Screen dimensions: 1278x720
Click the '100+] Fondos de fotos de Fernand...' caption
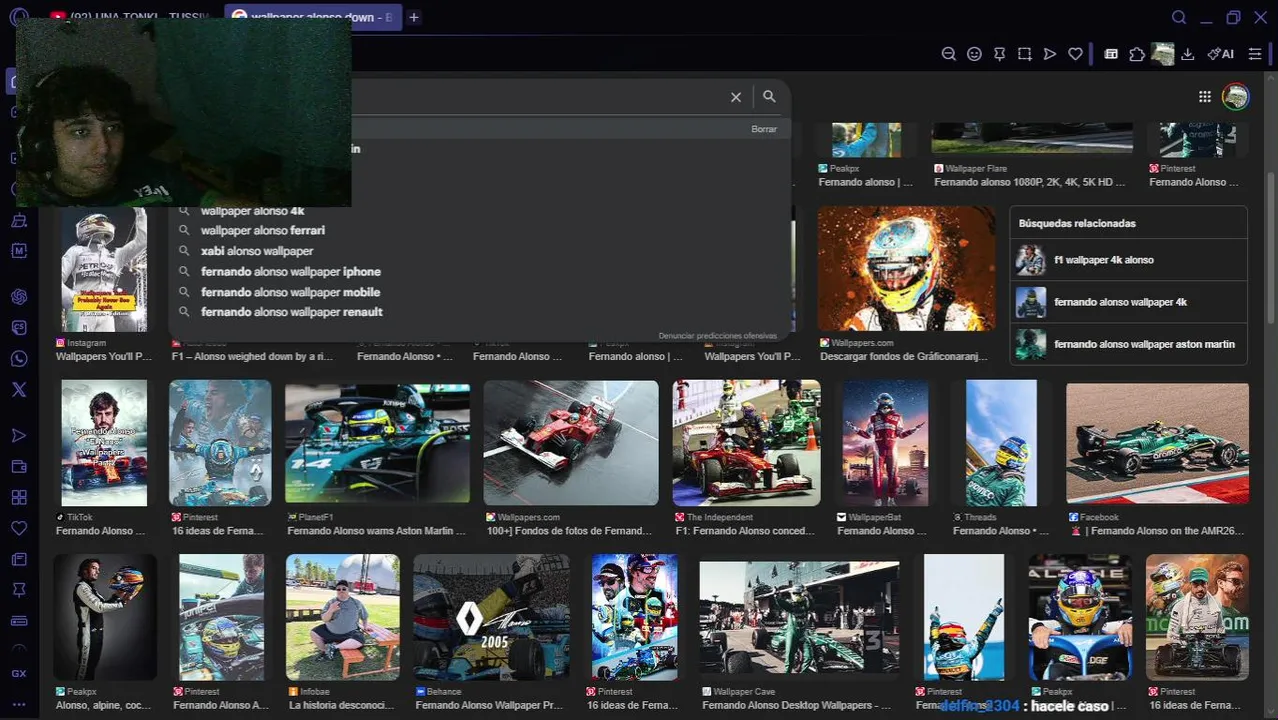569,531
